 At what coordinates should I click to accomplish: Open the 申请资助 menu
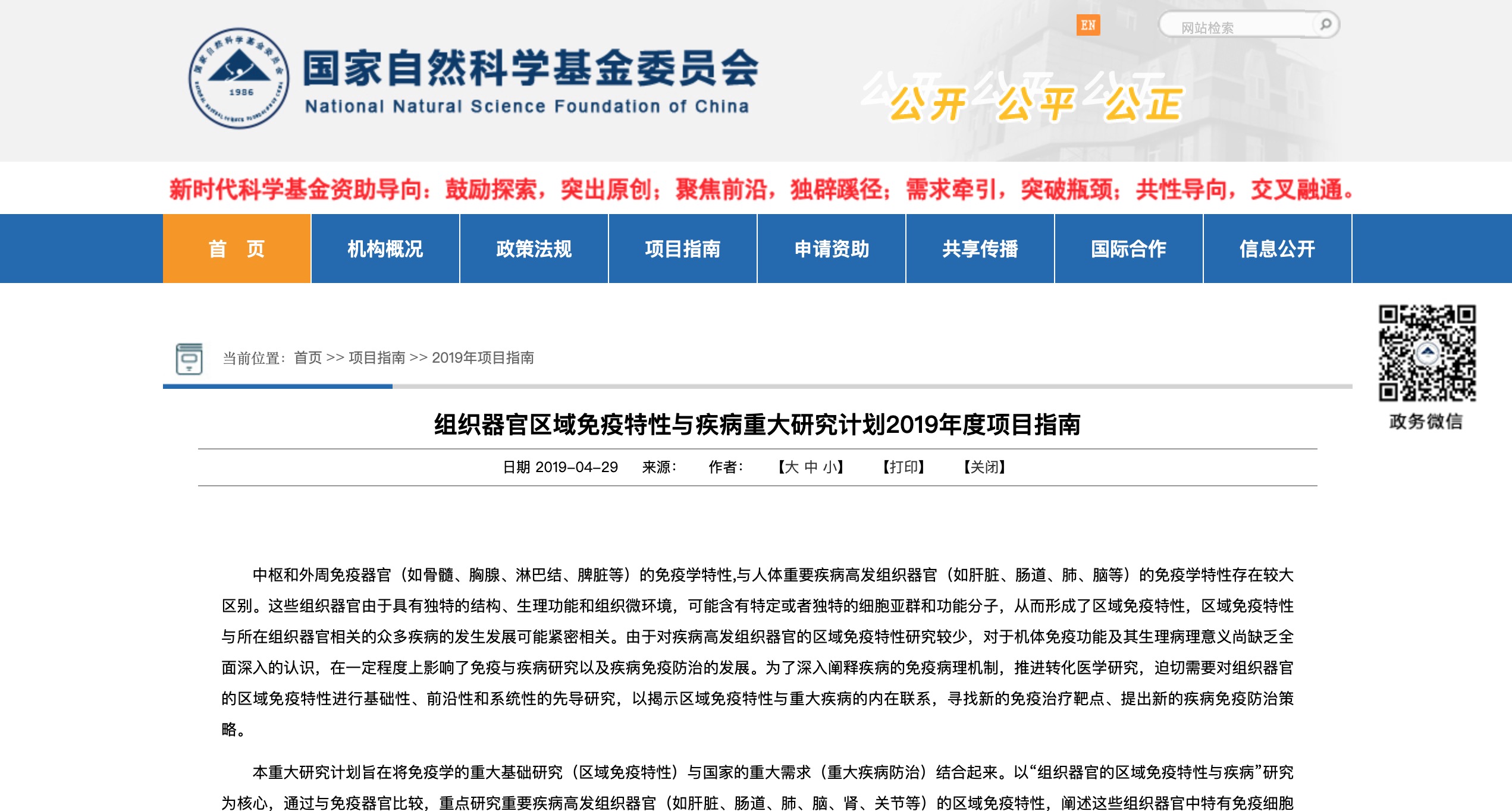[x=832, y=249]
